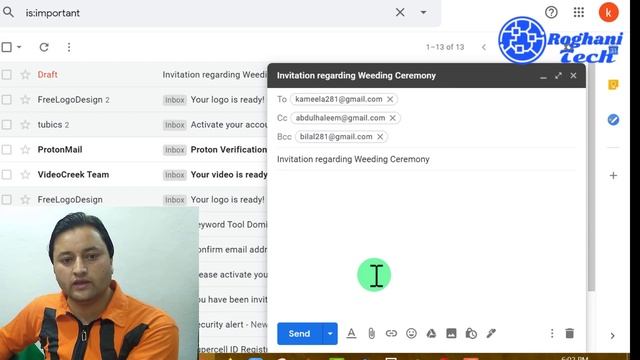Click the To label to pick contacts
This screenshot has height=360, width=640.
click(x=282, y=99)
